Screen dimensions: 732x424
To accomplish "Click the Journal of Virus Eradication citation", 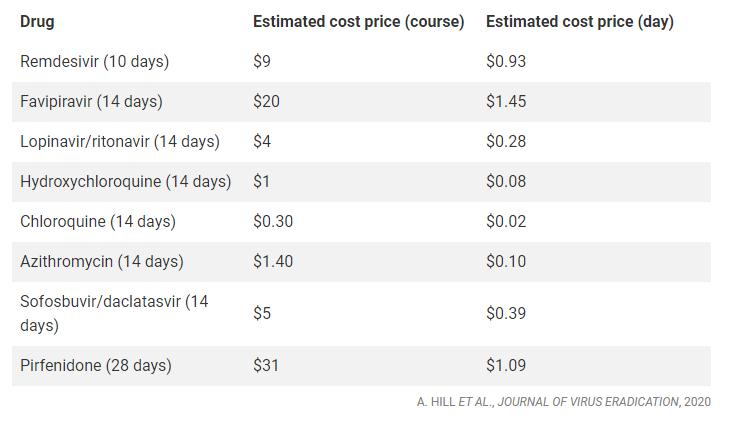I will pyautogui.click(x=563, y=402).
